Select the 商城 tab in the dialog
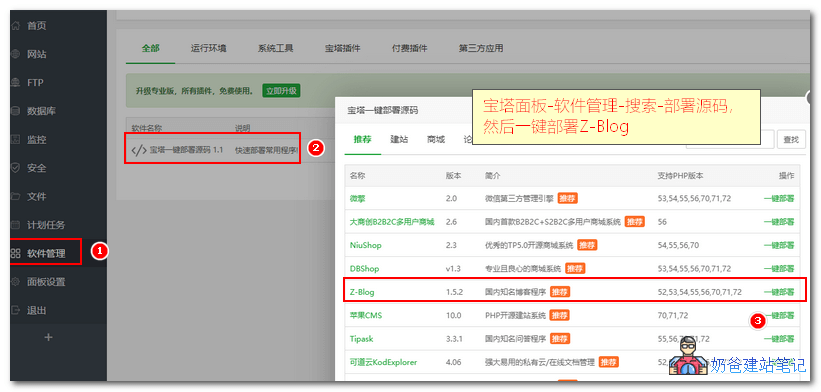 436,140
